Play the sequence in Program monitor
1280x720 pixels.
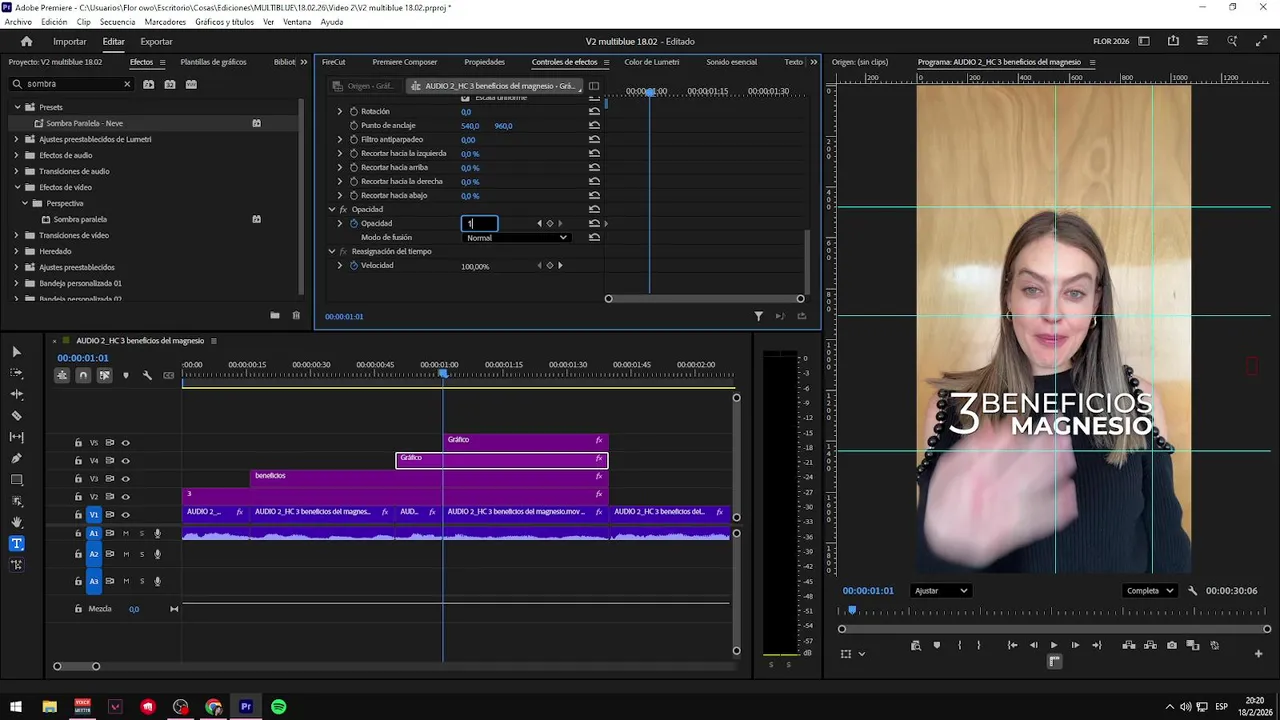coord(1053,645)
